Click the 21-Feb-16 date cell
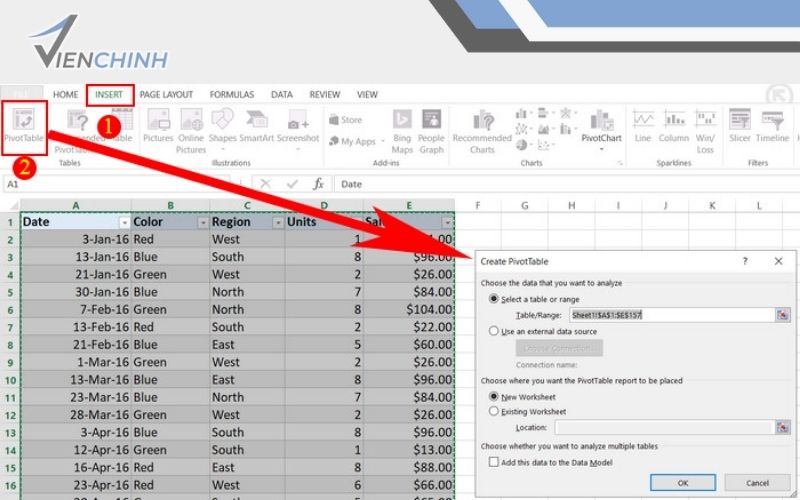 coord(76,344)
